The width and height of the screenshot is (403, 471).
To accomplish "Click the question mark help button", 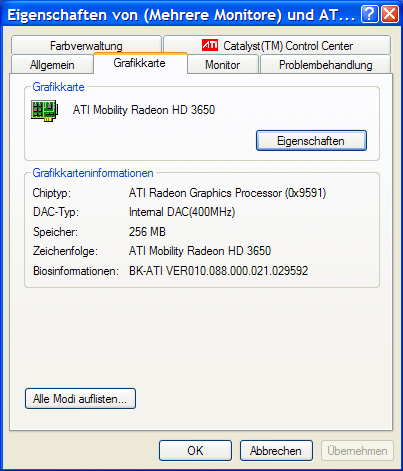I will coord(369,14).
